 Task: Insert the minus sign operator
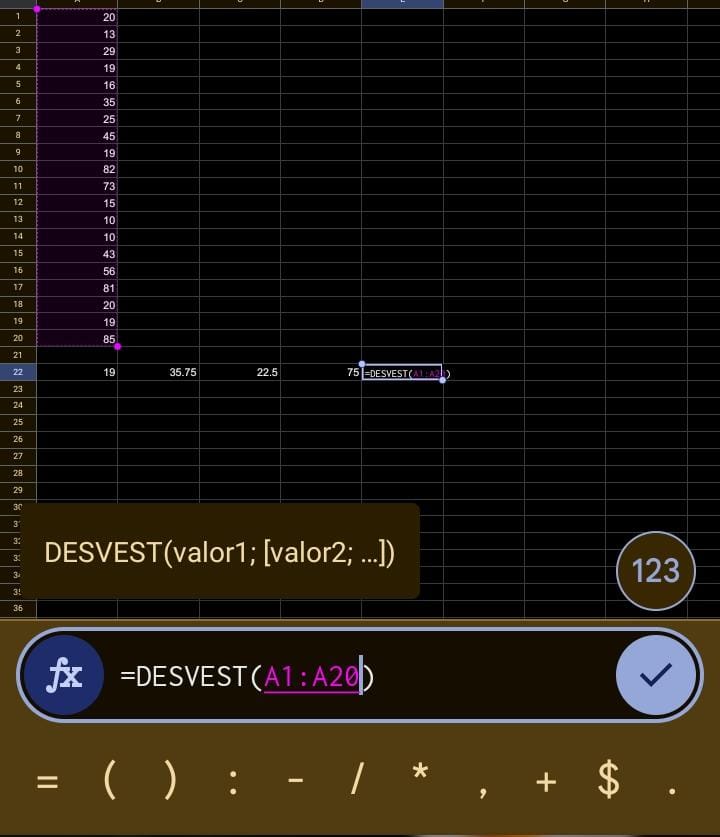[x=295, y=781]
